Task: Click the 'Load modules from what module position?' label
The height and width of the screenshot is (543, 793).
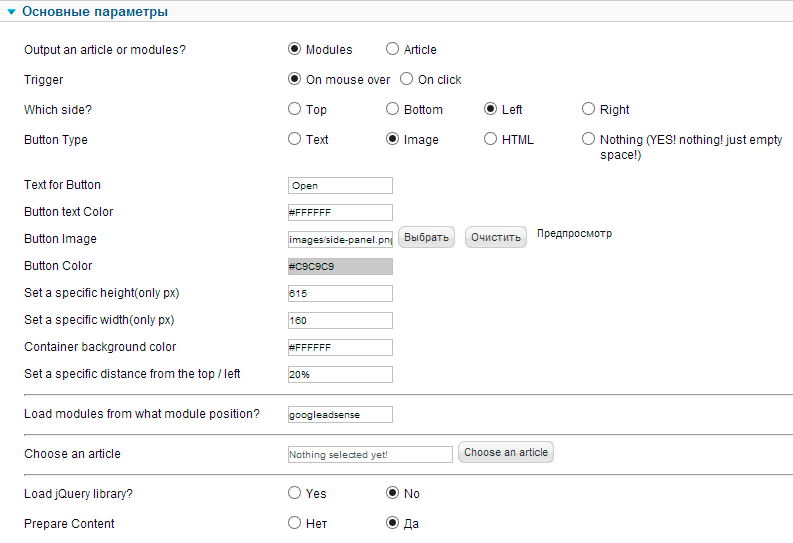Action: pos(142,414)
